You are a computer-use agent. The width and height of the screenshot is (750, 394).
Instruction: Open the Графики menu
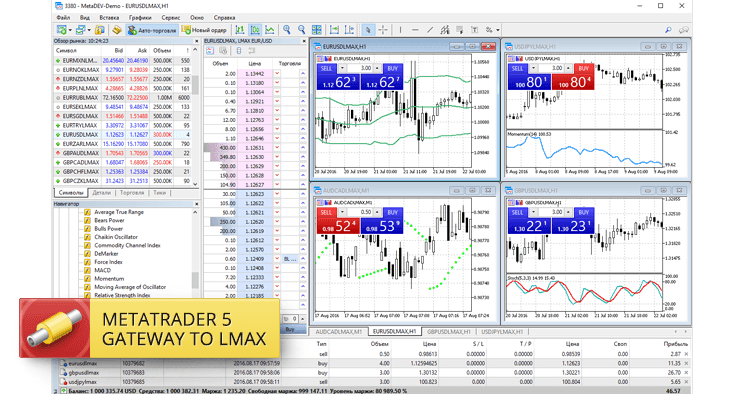tap(140, 18)
